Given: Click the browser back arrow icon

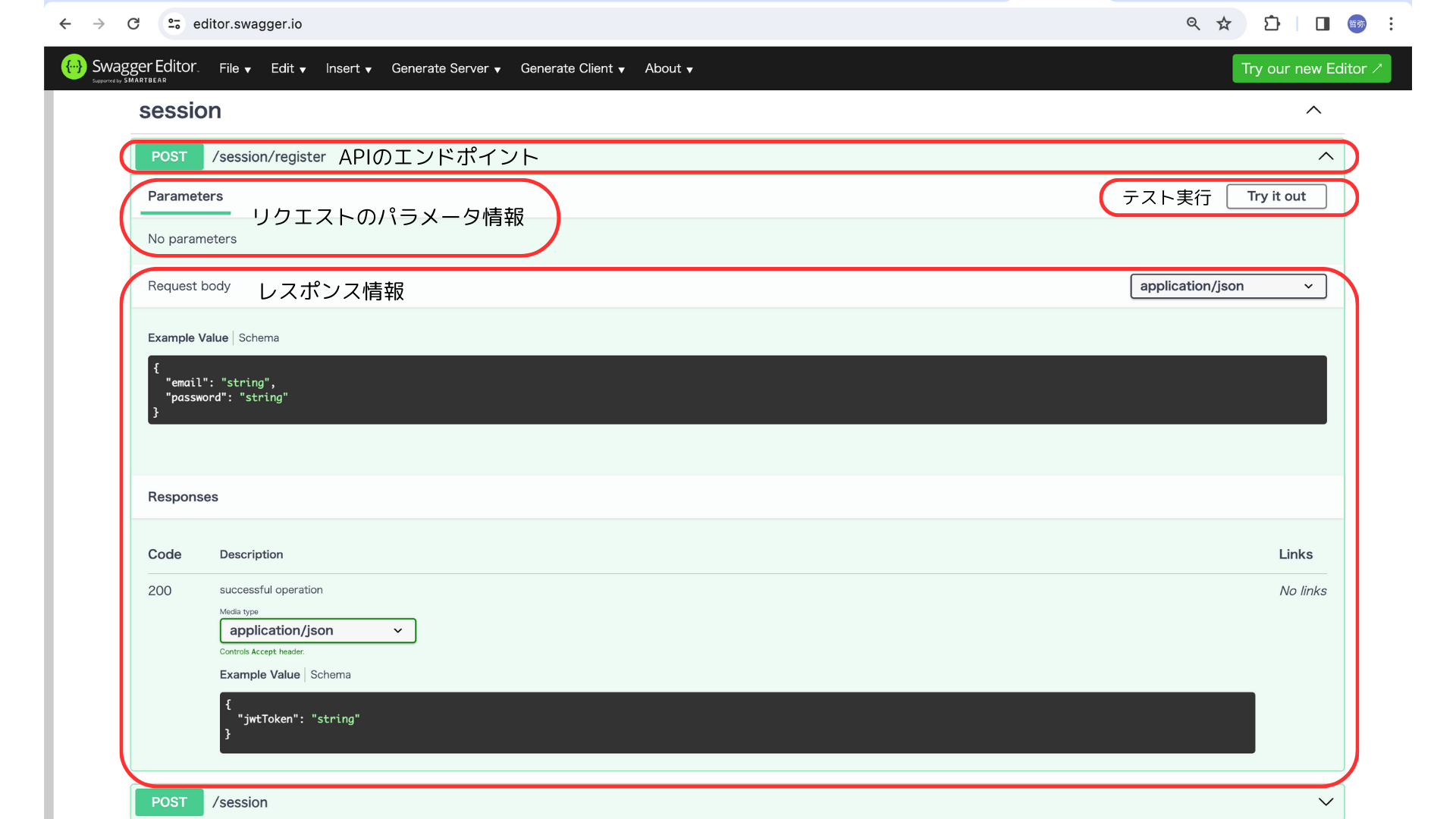Looking at the screenshot, I should 65,24.
